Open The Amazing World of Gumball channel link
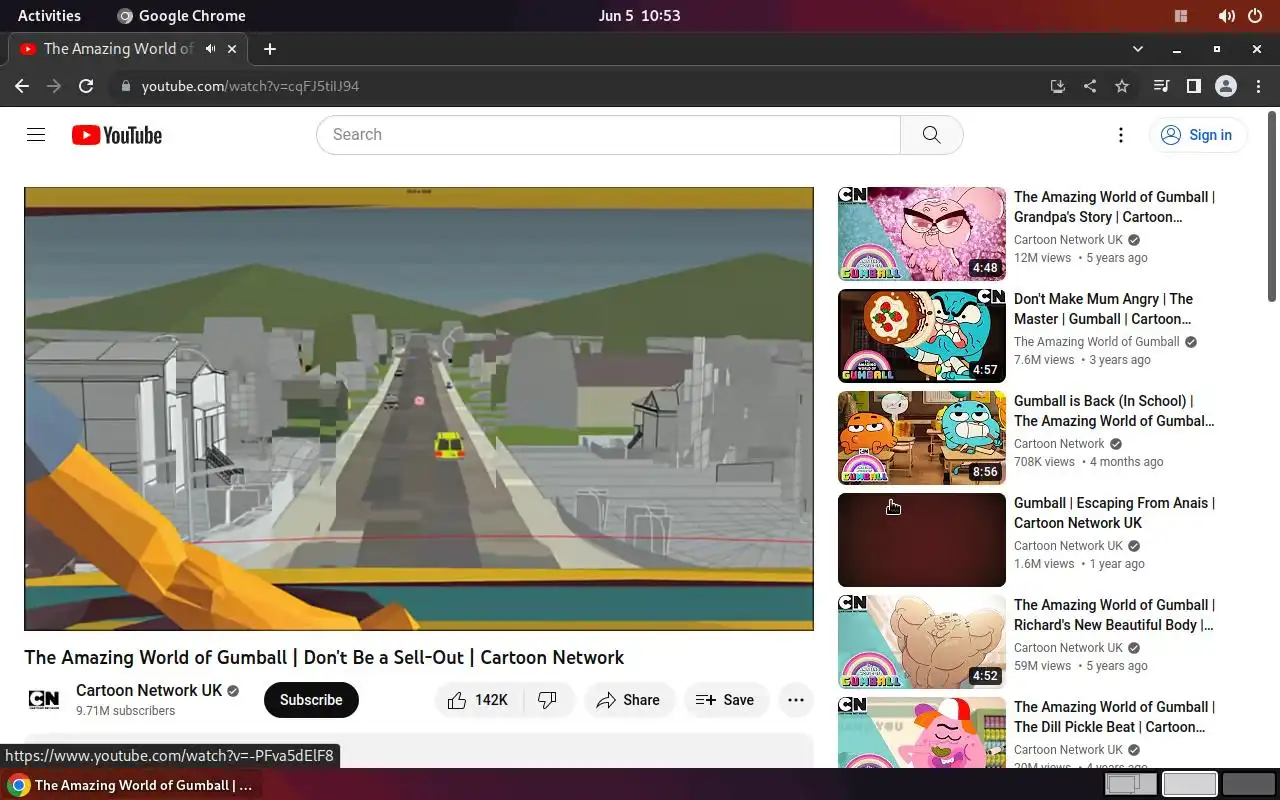This screenshot has height=800, width=1280. point(1097,342)
